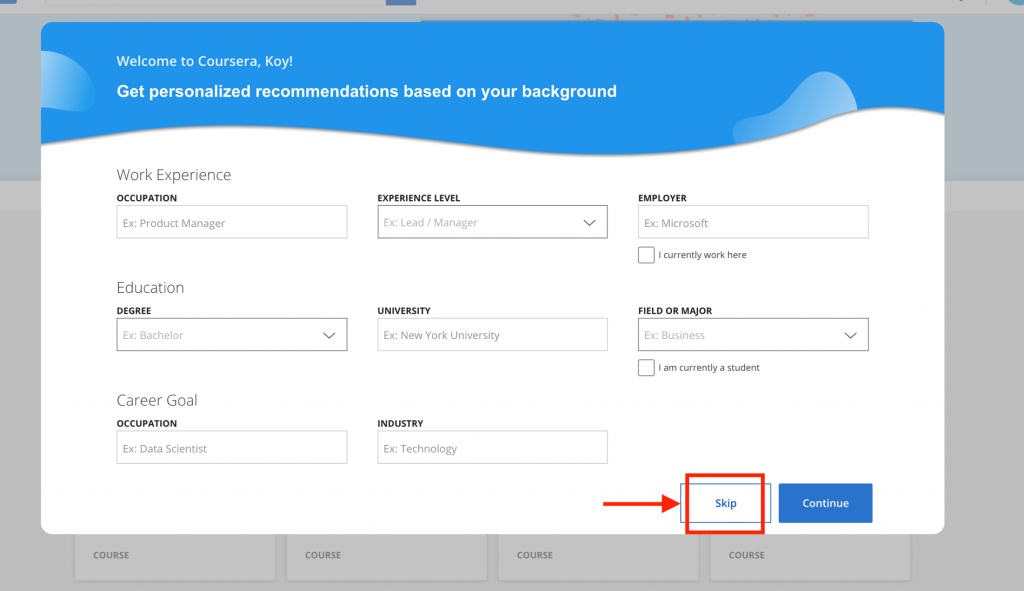
Task: Click the Continue button
Action: [825, 503]
